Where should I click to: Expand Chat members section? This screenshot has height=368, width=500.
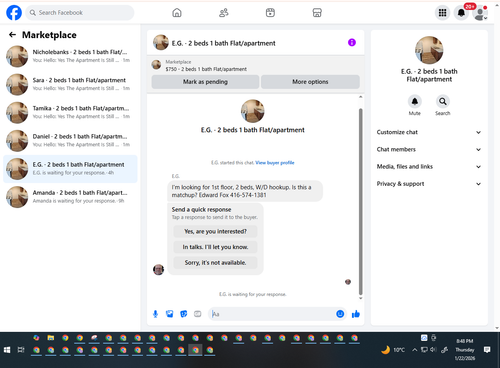[429, 149]
